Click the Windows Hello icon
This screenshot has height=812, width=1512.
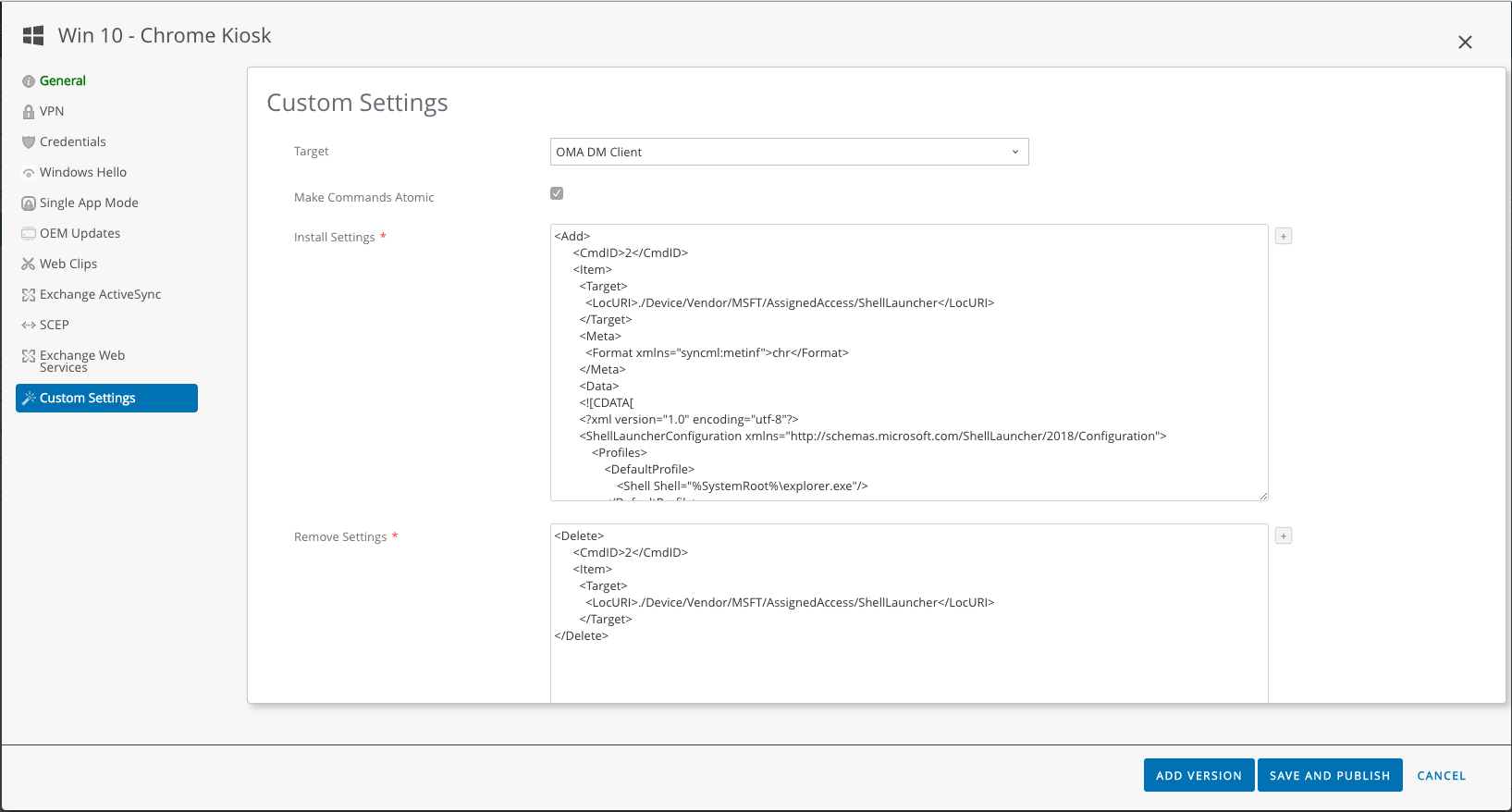click(29, 173)
